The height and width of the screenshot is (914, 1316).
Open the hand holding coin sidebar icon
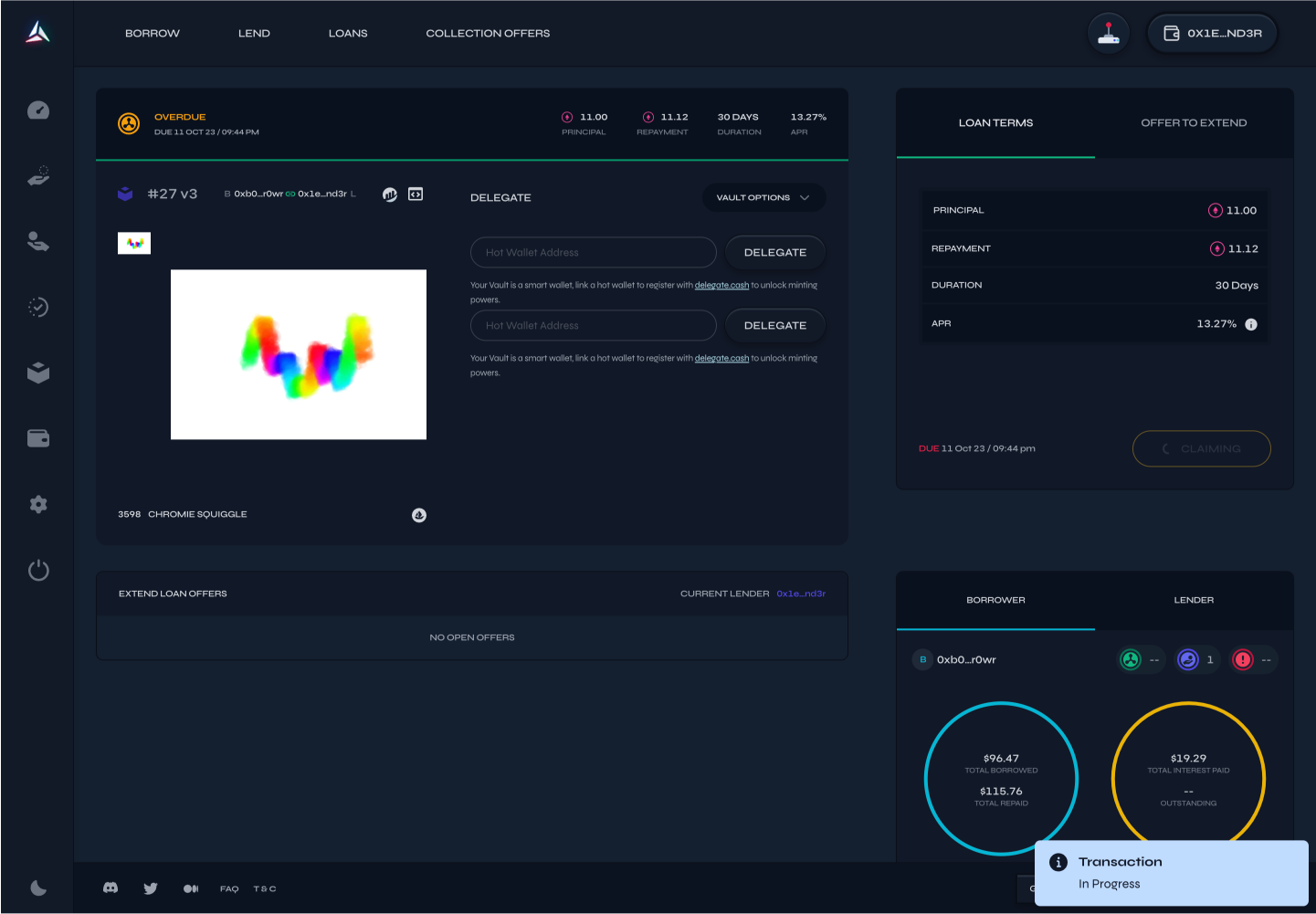coord(38,241)
